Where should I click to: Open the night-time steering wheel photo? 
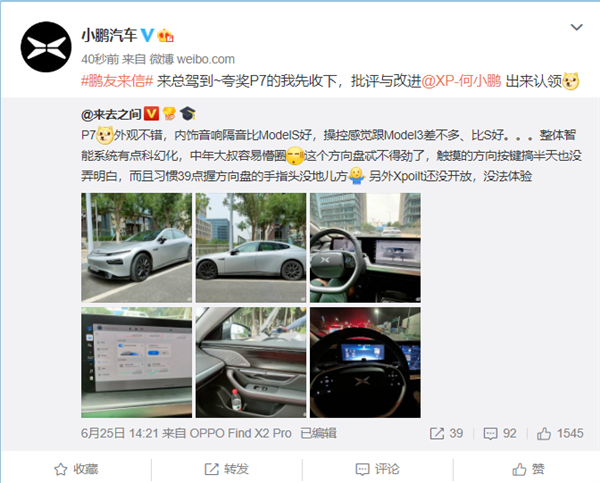[x=365, y=362]
